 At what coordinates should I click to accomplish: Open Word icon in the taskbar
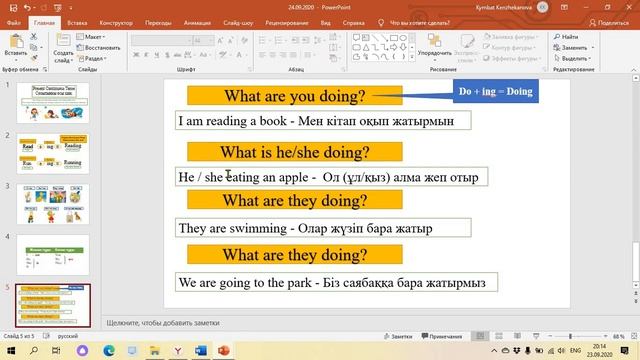[200, 351]
